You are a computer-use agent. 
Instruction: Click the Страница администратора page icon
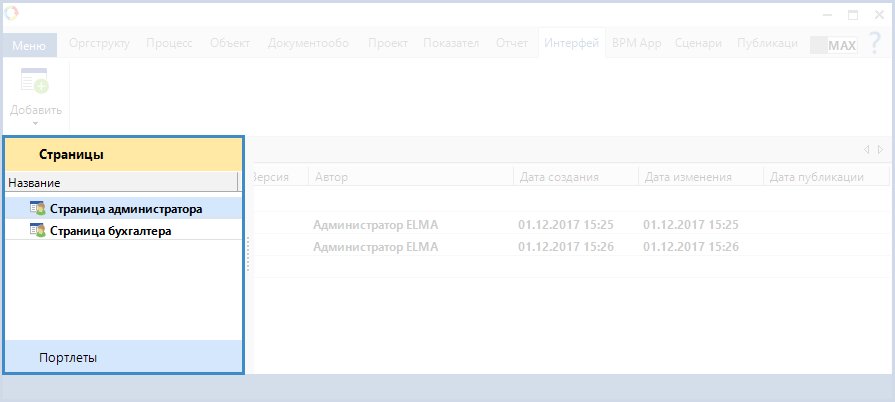[x=37, y=208]
